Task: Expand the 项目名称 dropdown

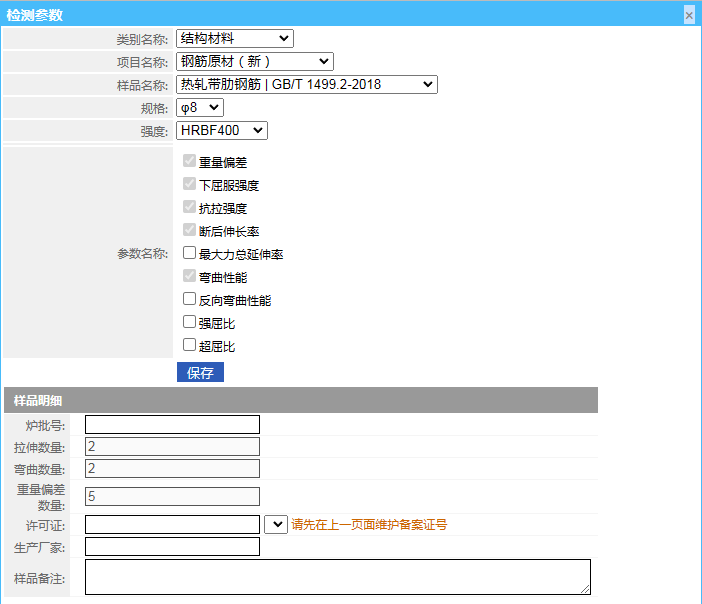Action: click(254, 62)
